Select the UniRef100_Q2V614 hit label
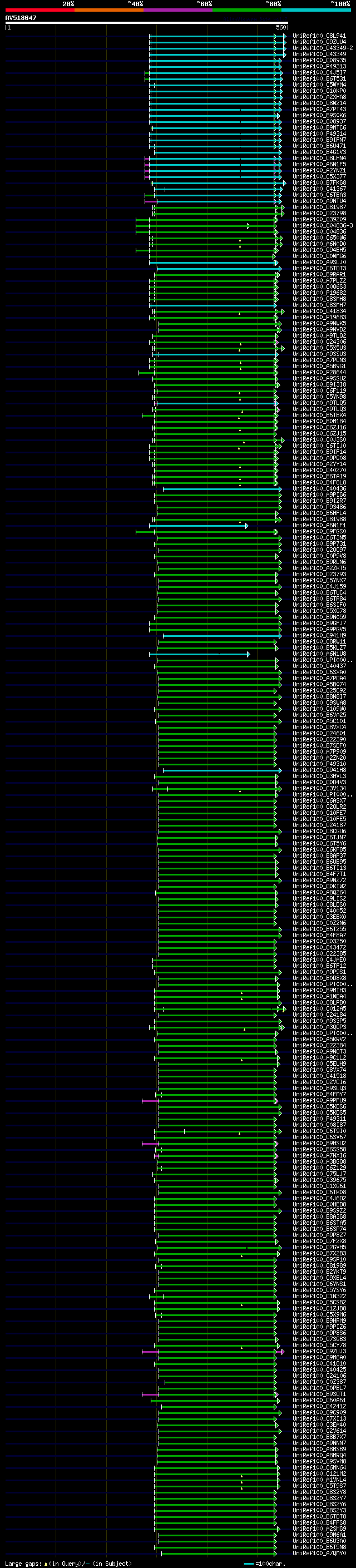The height and width of the screenshot is (1568, 356). pyautogui.click(x=319, y=1431)
